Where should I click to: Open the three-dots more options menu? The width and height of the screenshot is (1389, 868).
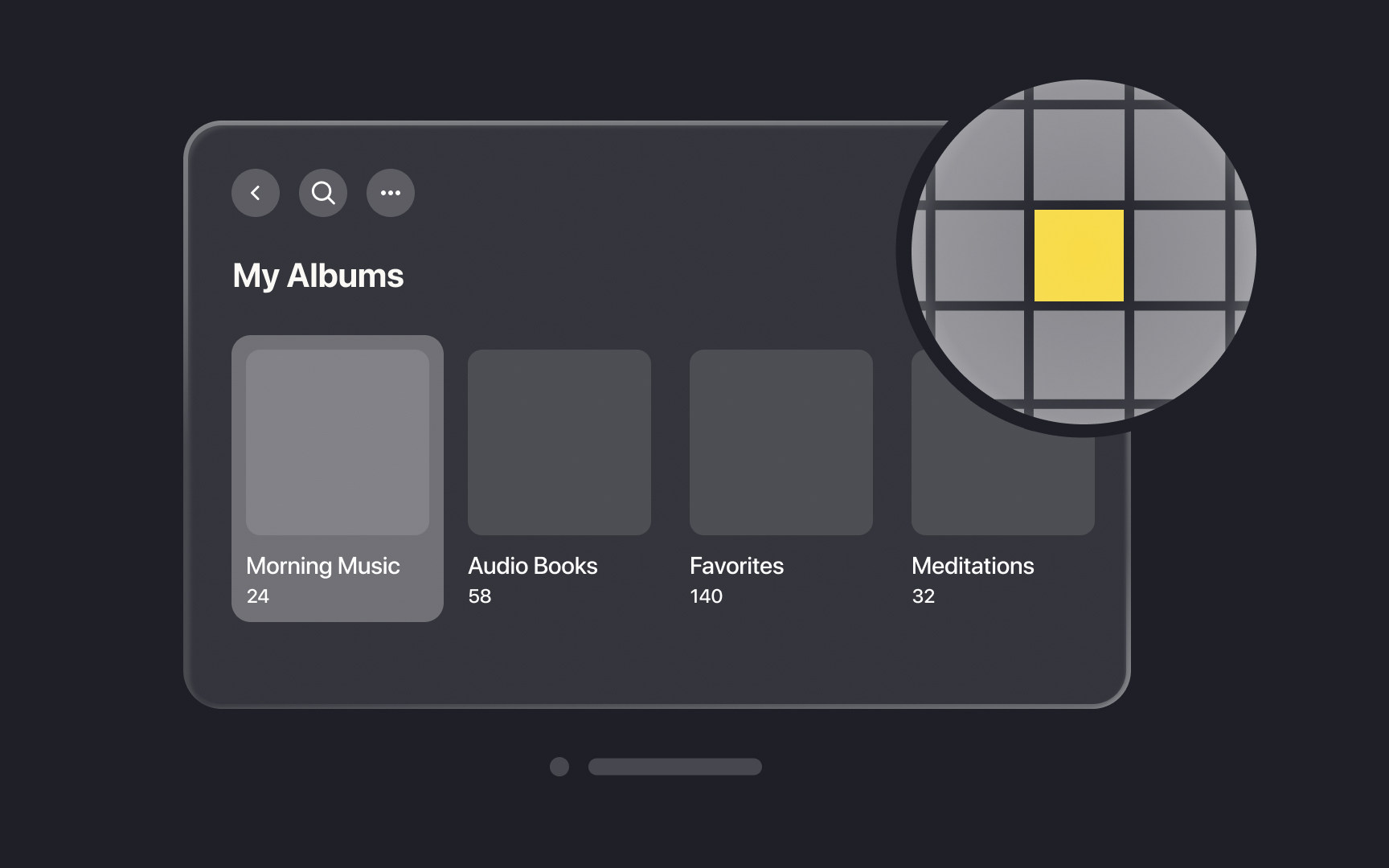point(391,193)
